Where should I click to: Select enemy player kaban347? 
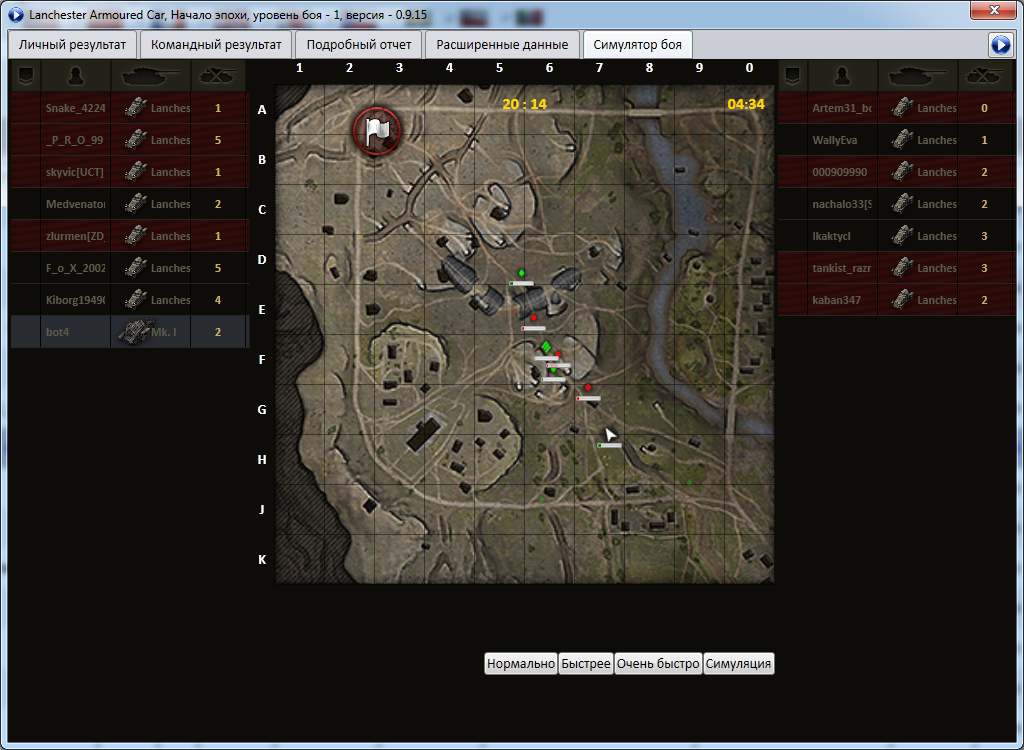[837, 300]
